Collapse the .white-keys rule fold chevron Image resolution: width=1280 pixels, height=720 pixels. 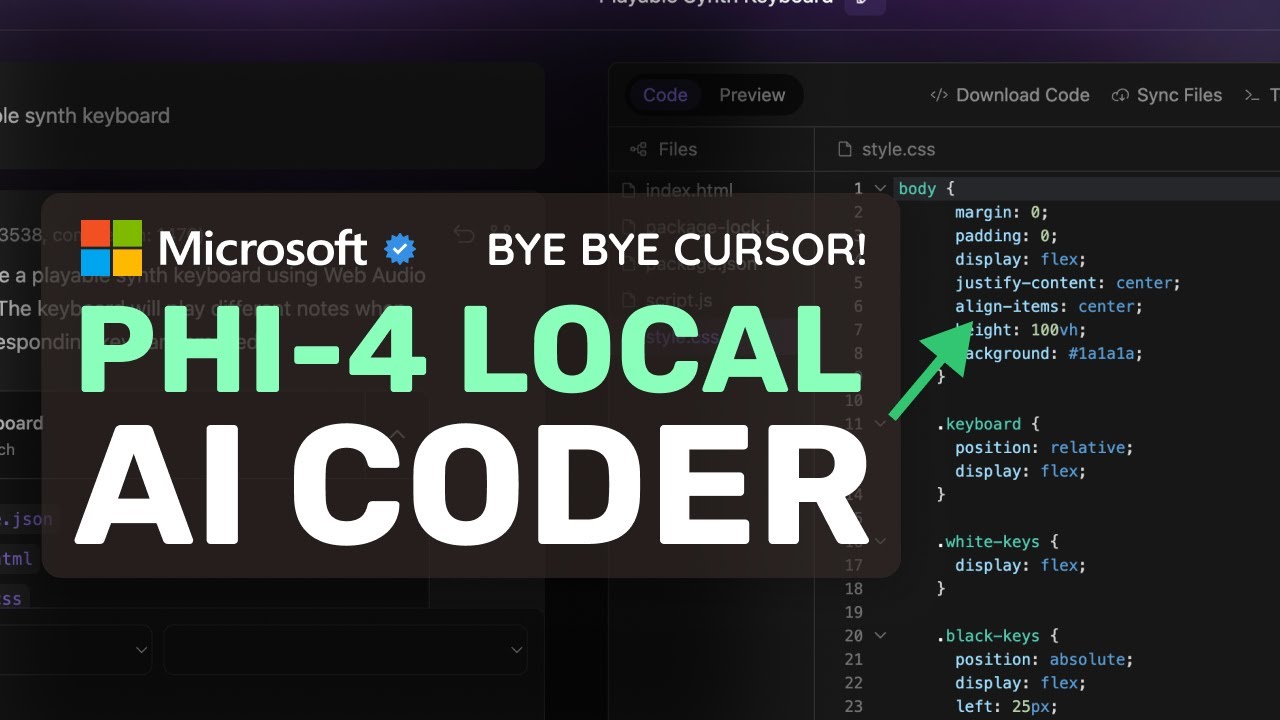pyautogui.click(x=880, y=541)
